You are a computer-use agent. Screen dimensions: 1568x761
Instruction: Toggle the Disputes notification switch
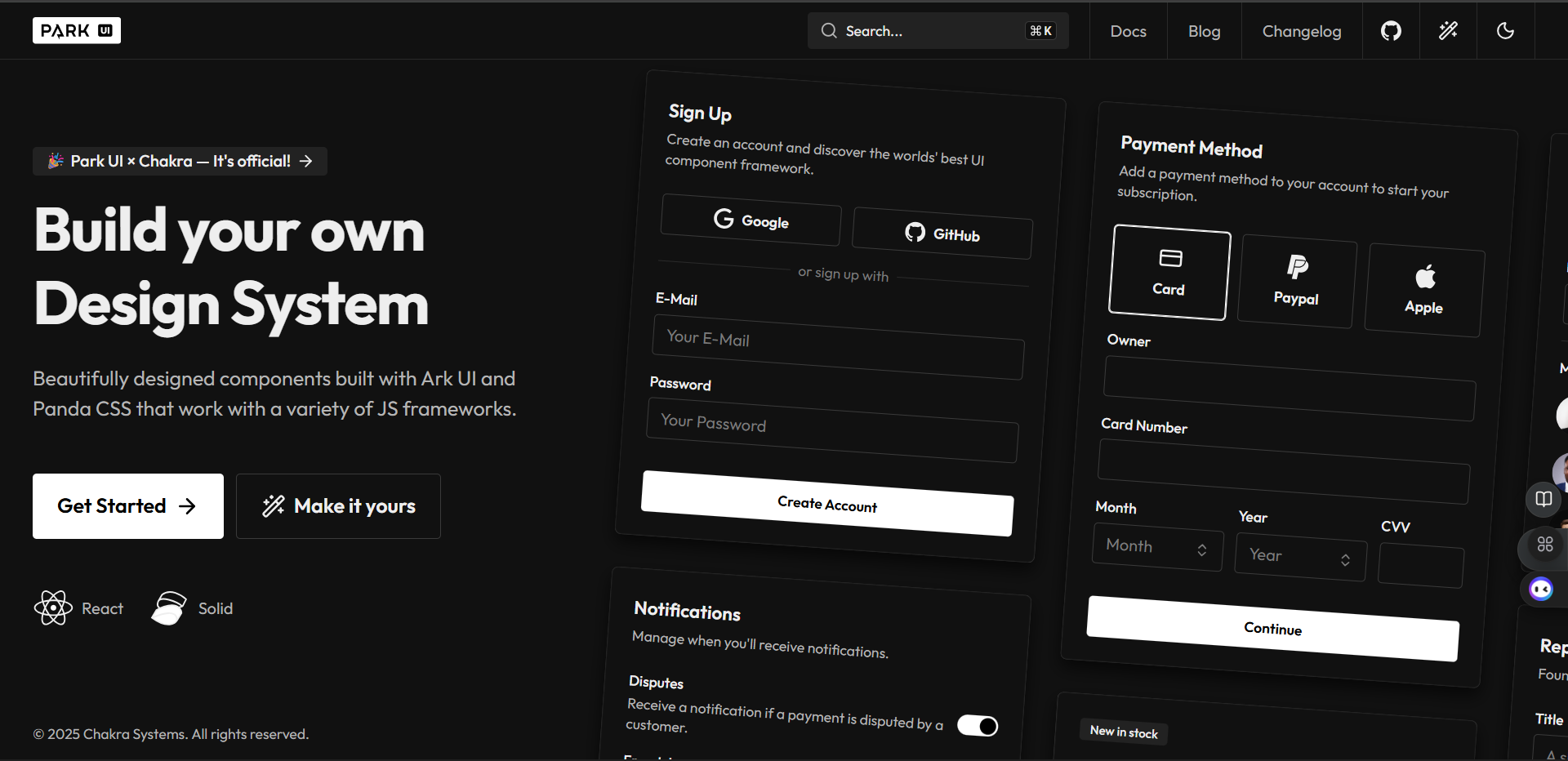978,726
